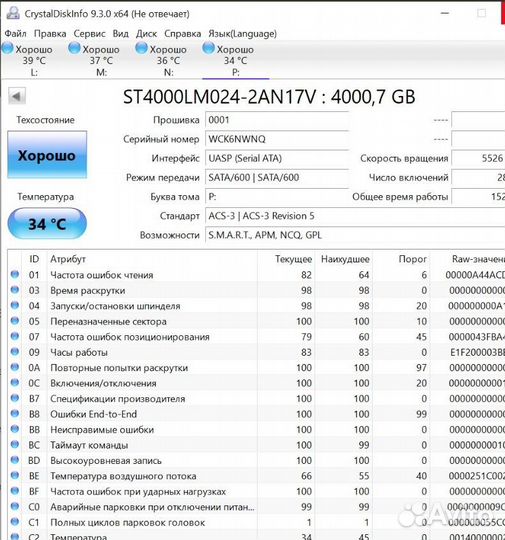Click status icon of attribute BD row
The height and width of the screenshot is (540, 505).
(x=15, y=460)
